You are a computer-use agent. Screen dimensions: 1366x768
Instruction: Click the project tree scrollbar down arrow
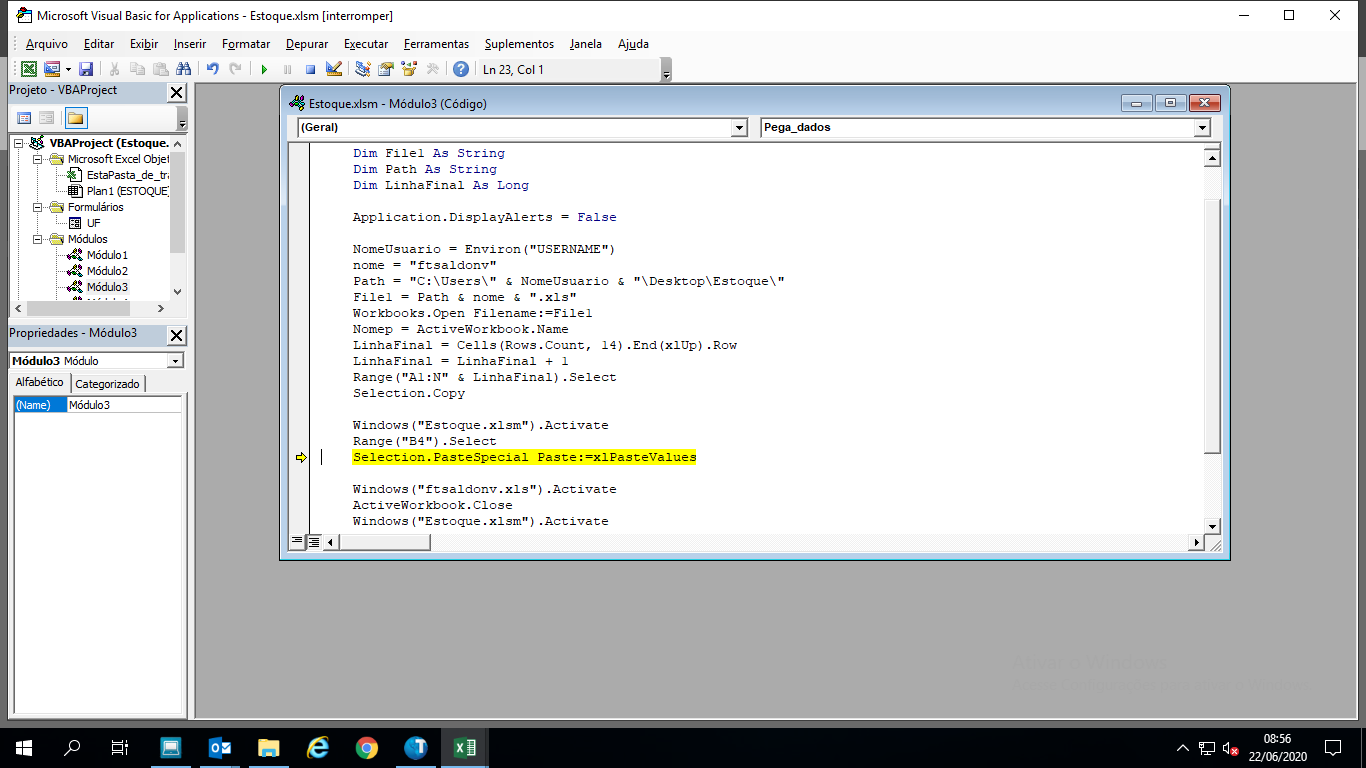tap(178, 291)
